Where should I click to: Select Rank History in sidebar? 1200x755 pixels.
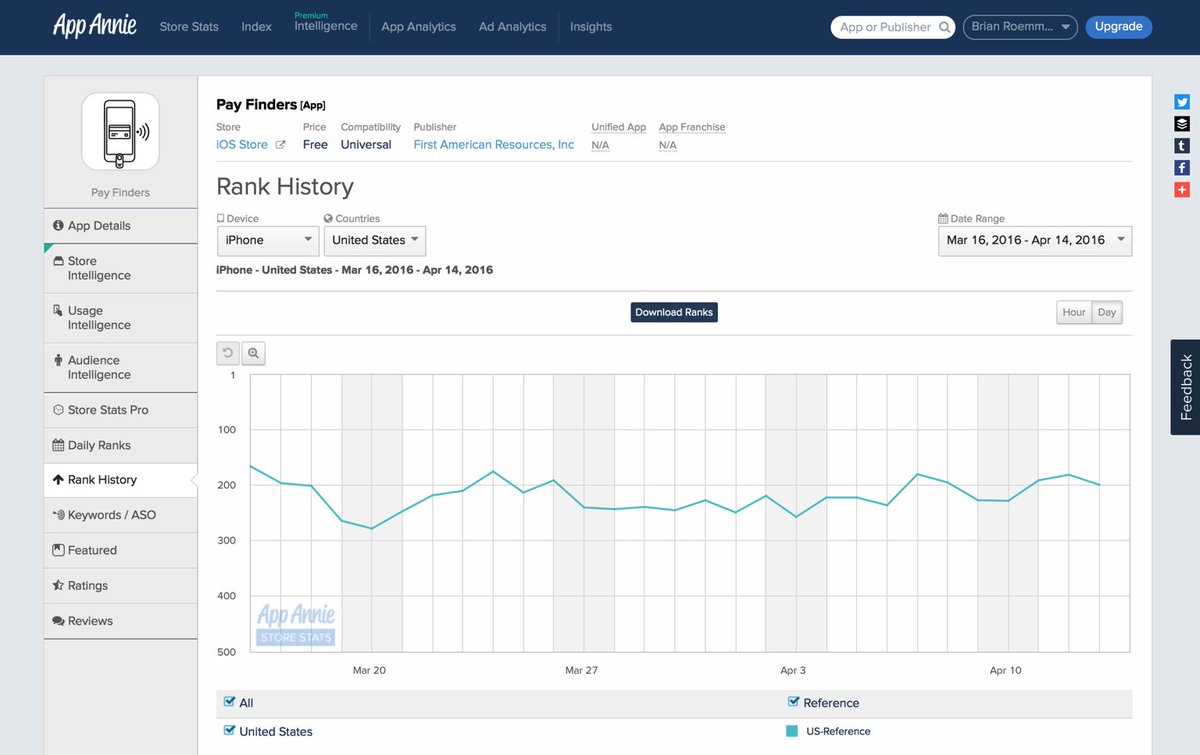(x=121, y=480)
